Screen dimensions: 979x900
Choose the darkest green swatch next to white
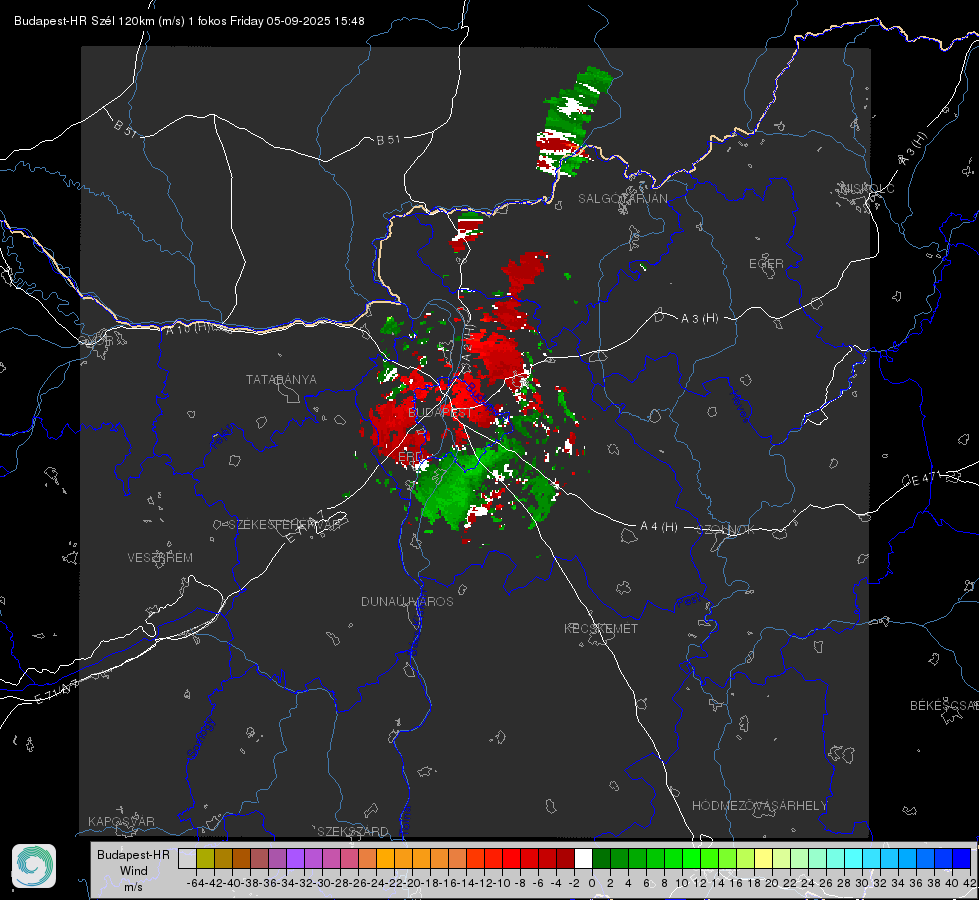tap(601, 859)
